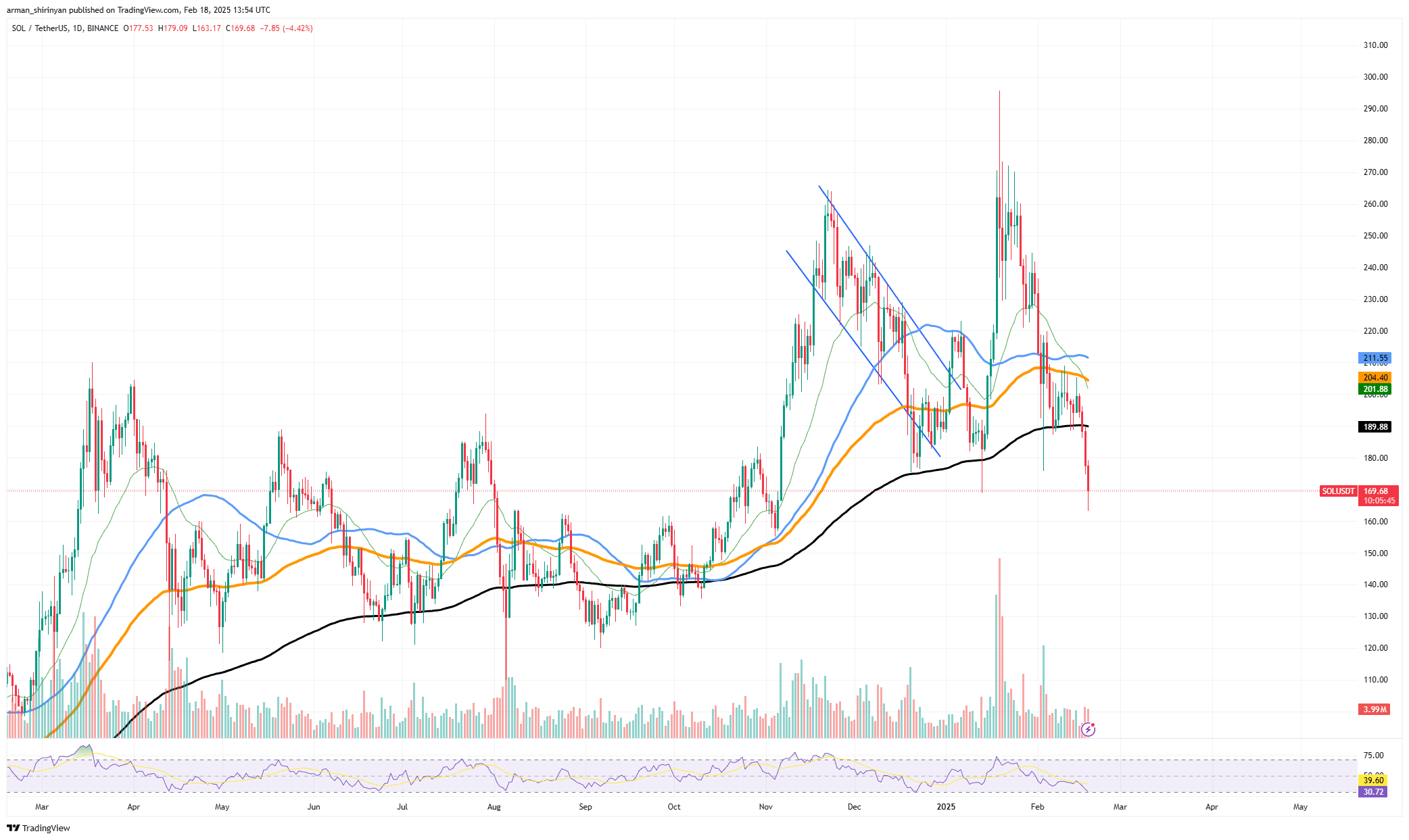1409x840 pixels.
Task: Click the 310.00 value on the price scale
Action: [1376, 46]
